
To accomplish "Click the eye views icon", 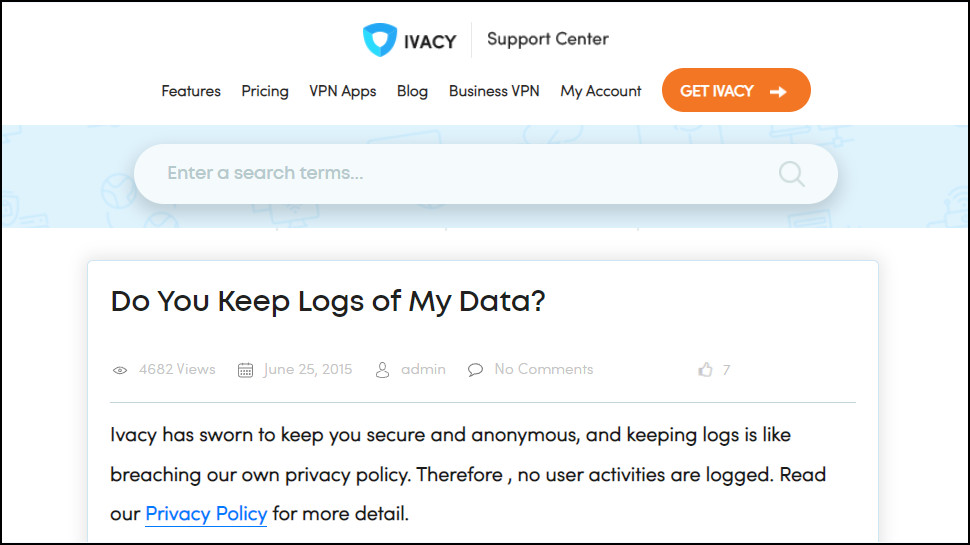I will (120, 370).
